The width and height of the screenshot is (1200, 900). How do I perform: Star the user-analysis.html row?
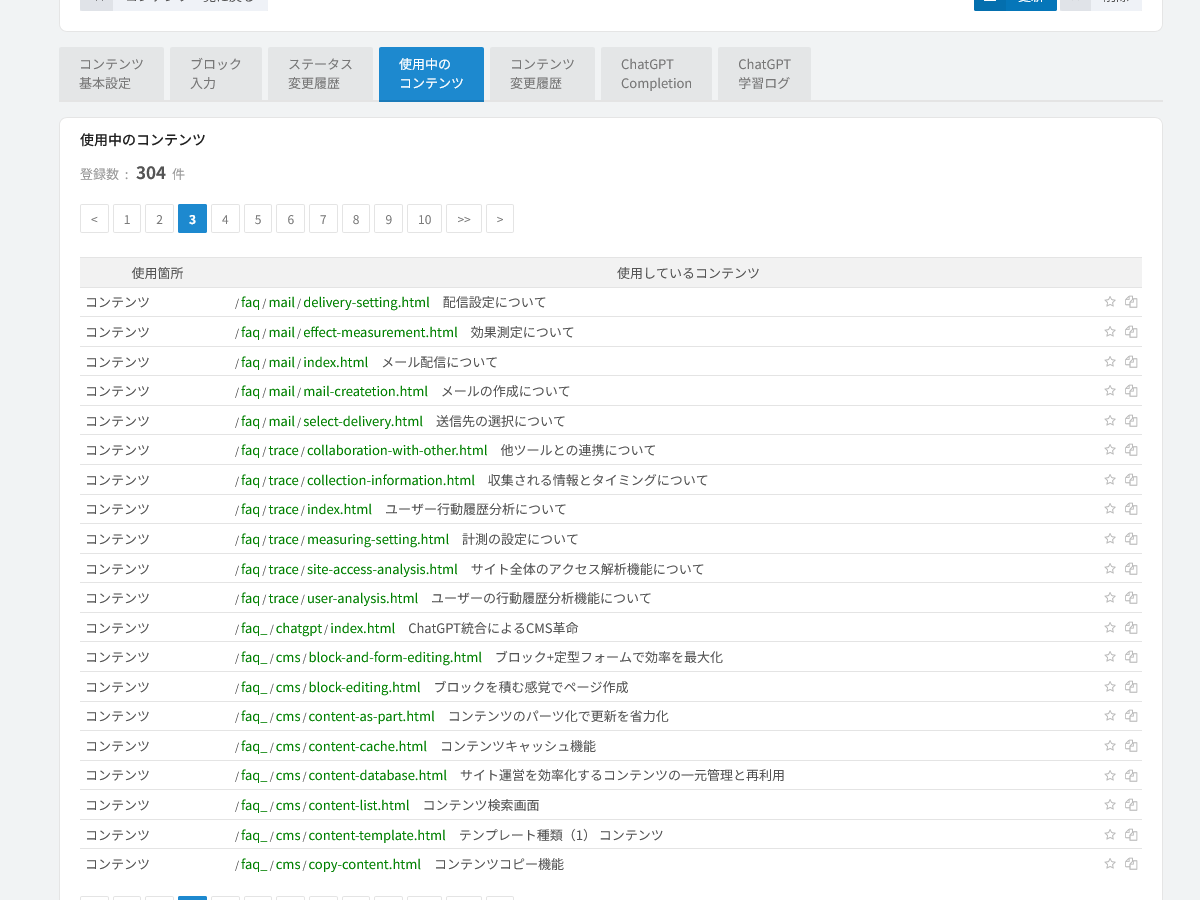click(1110, 598)
